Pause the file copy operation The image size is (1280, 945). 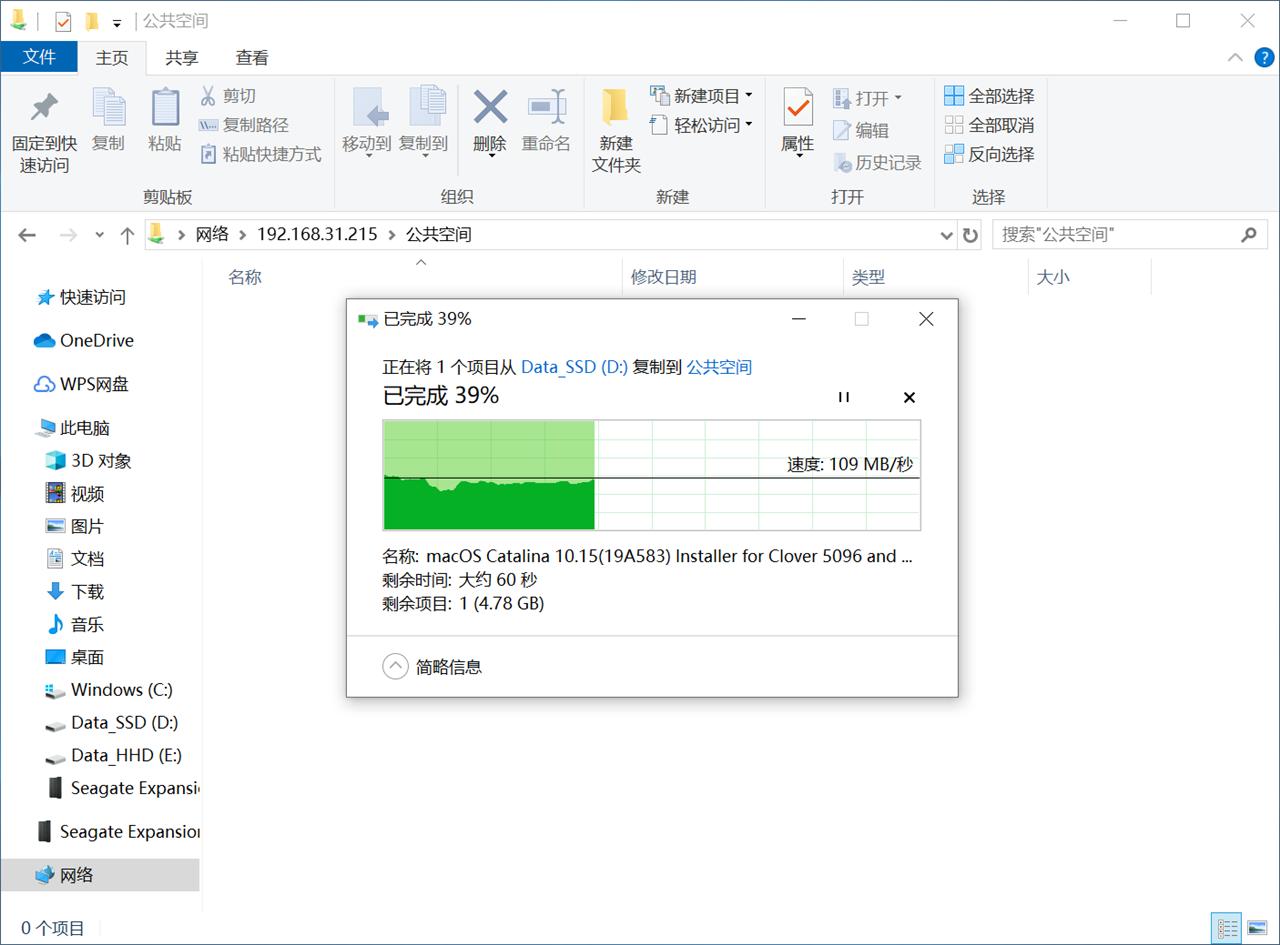(844, 397)
